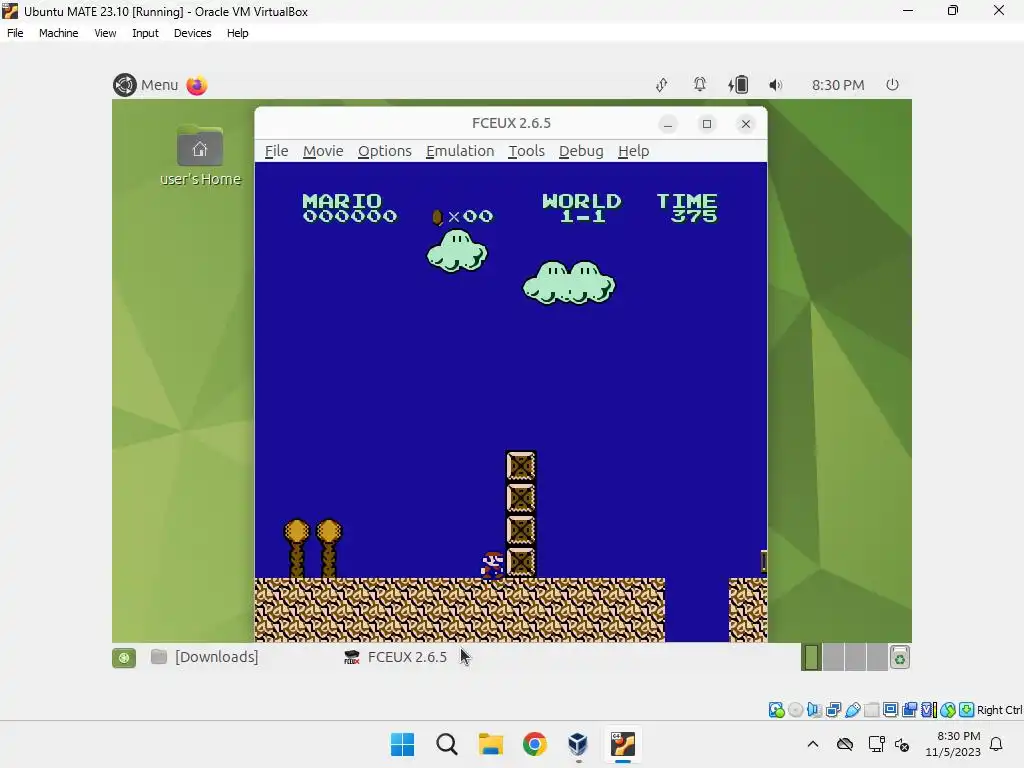Open the Ubuntu MATE Menu button
The image size is (1024, 768).
(x=146, y=85)
